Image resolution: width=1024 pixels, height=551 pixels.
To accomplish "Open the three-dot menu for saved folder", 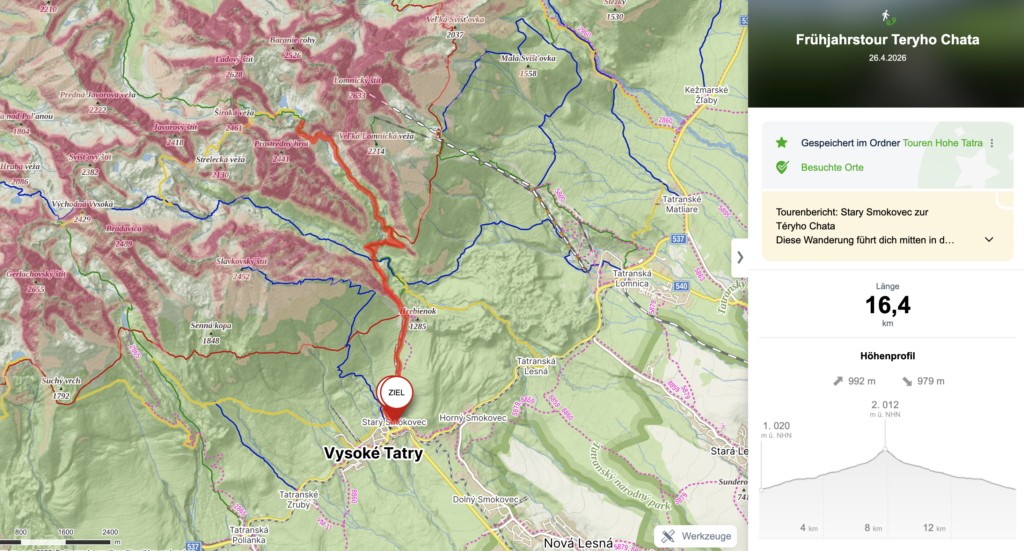I will tap(992, 143).
